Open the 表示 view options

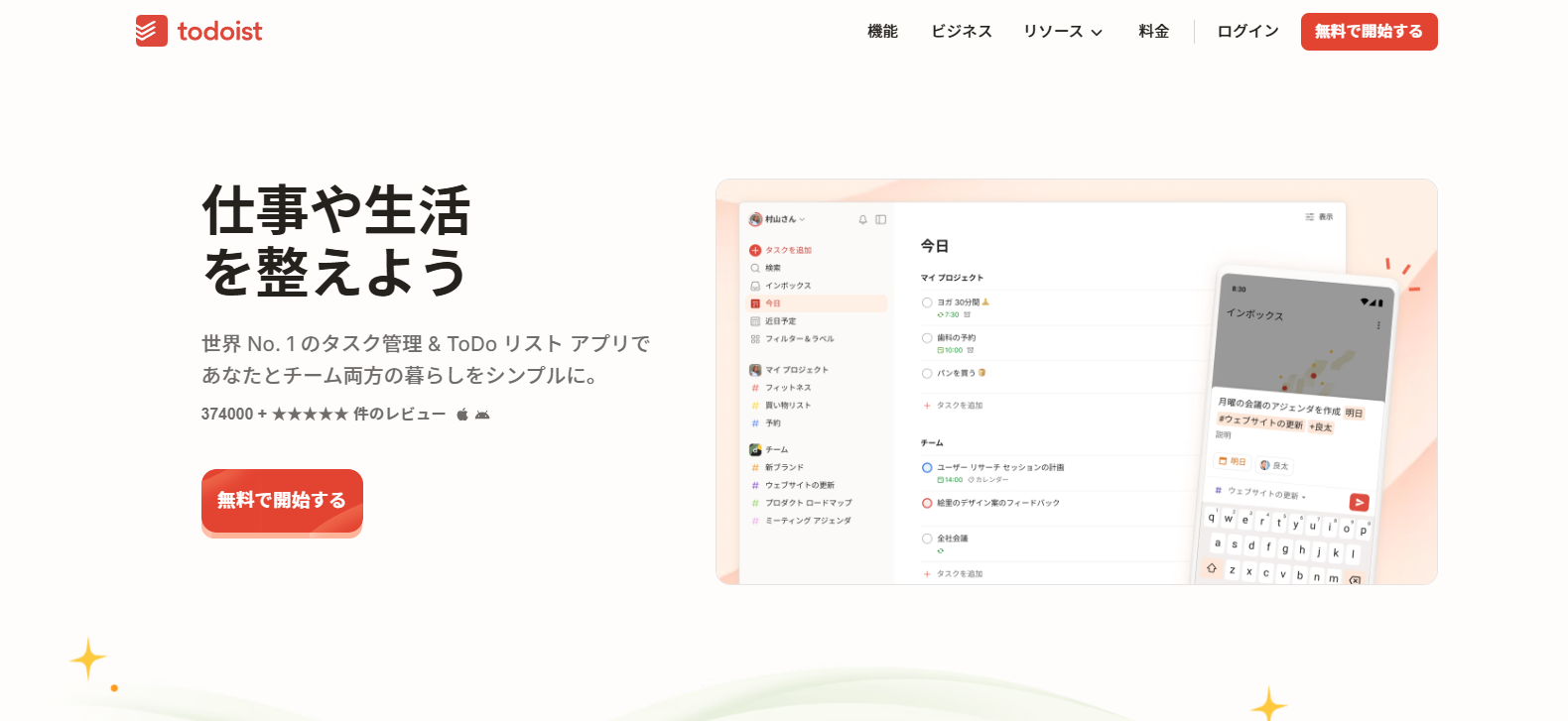[x=1319, y=216]
